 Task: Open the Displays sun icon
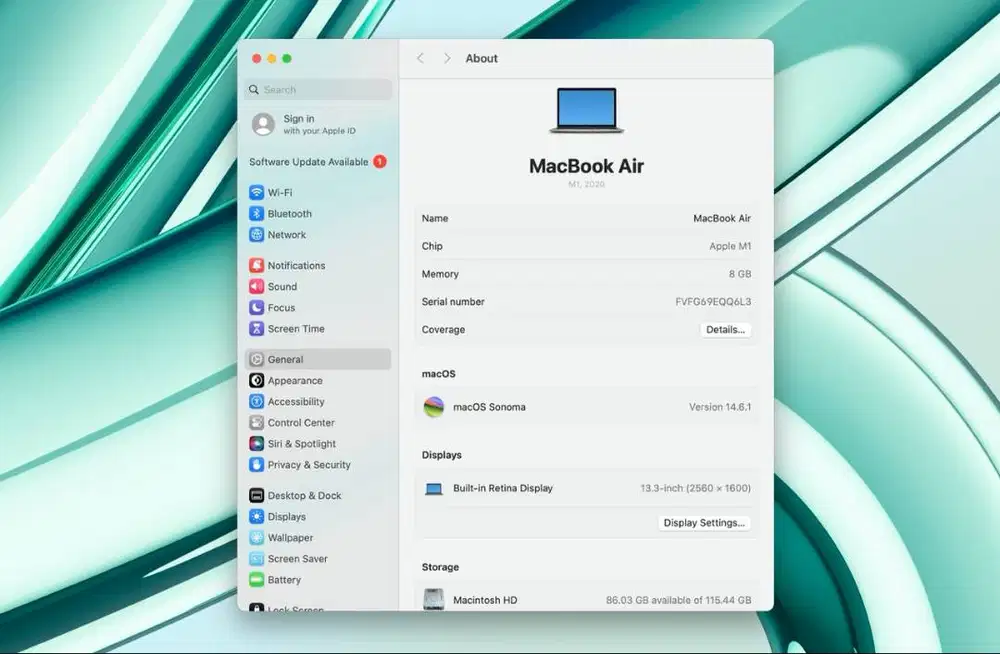point(256,516)
